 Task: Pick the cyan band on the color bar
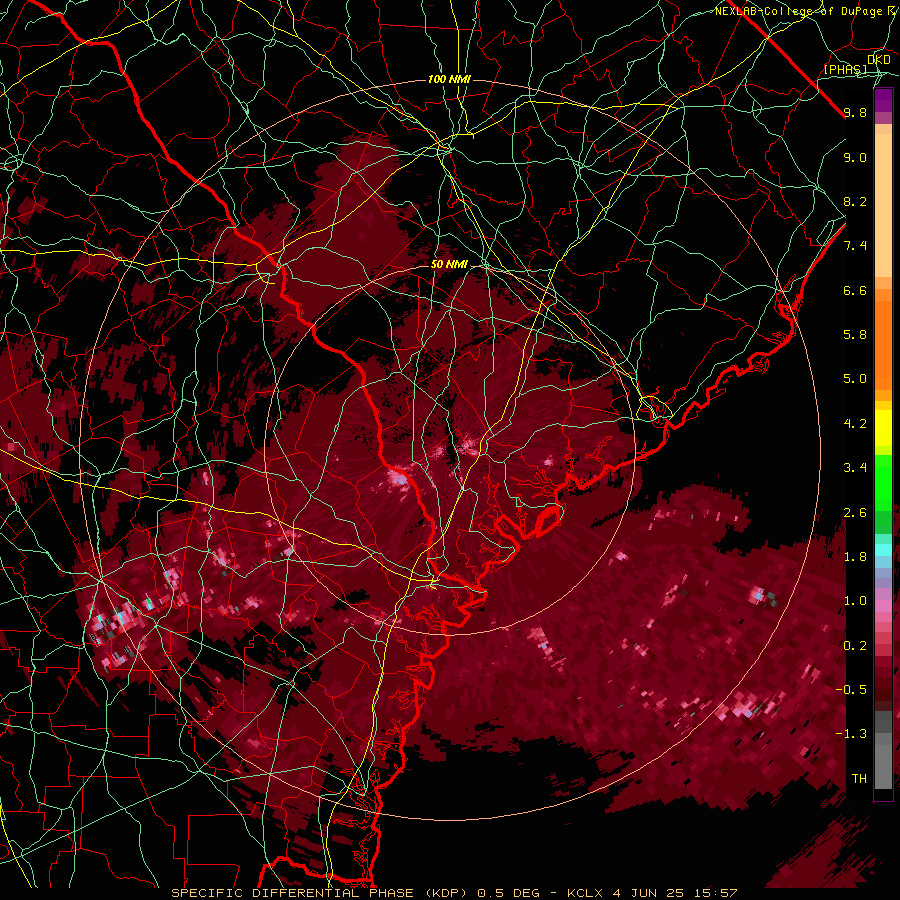[883, 550]
